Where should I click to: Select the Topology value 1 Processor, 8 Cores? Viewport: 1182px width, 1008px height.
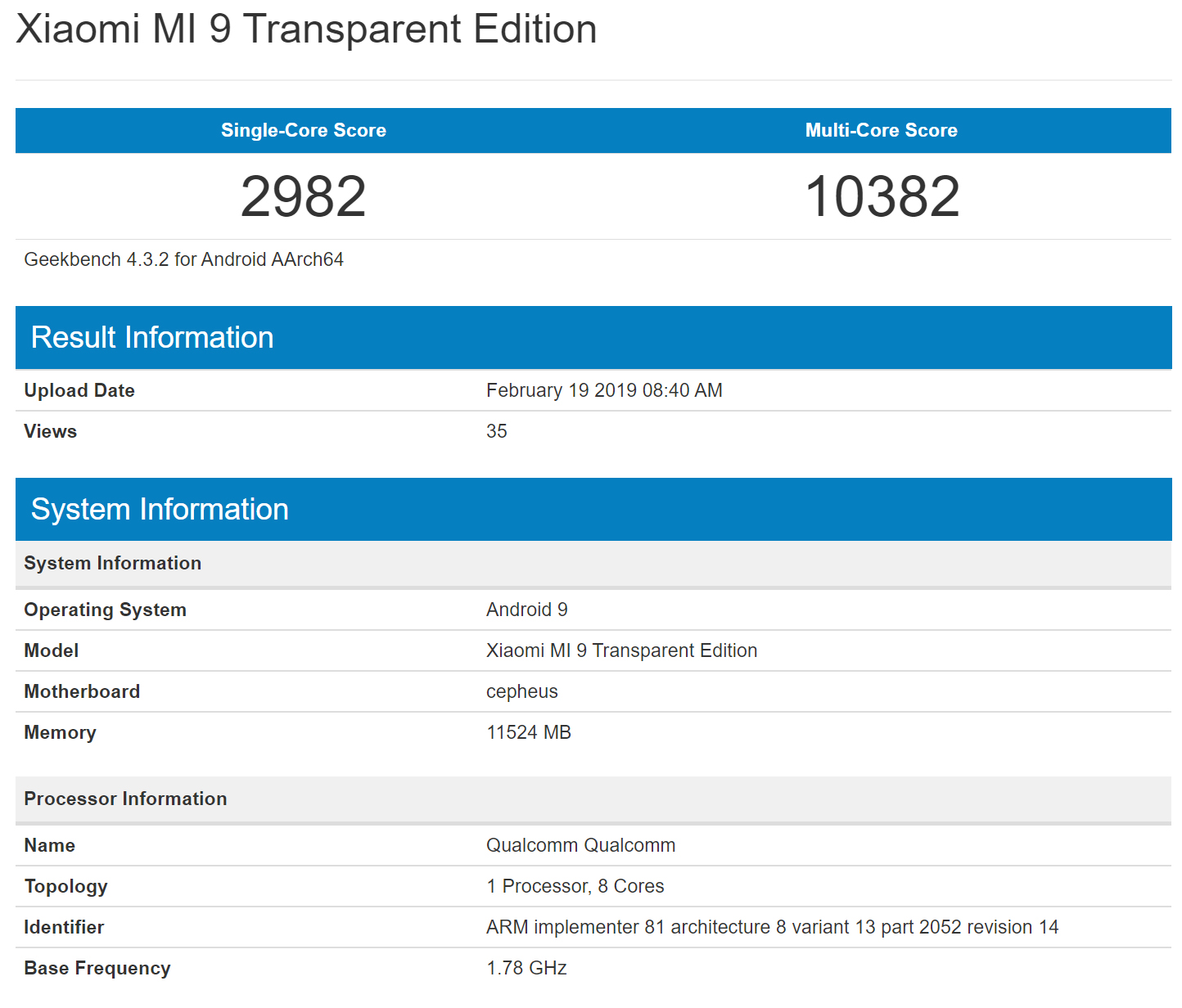575,886
